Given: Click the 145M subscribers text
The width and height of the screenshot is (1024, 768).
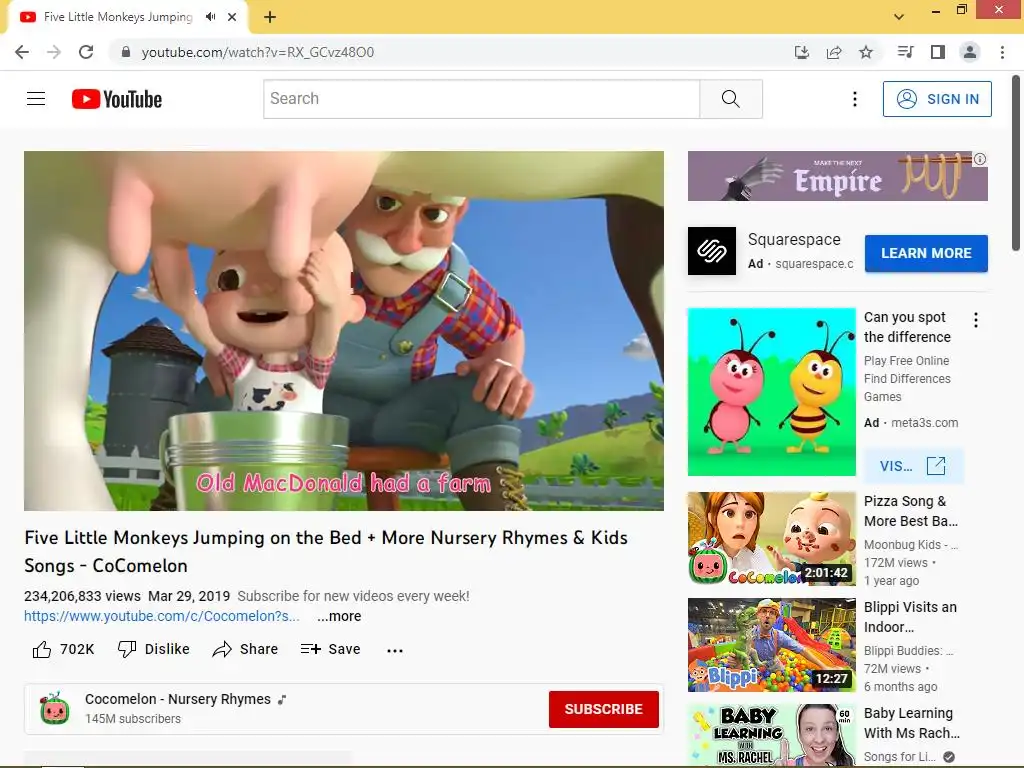Looking at the screenshot, I should point(133,719).
